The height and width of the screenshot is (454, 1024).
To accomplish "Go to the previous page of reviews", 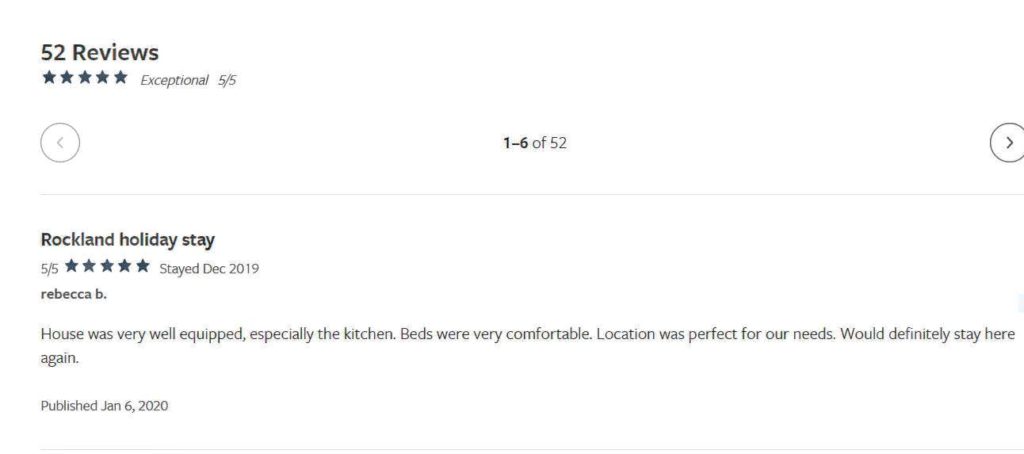I will pos(60,142).
